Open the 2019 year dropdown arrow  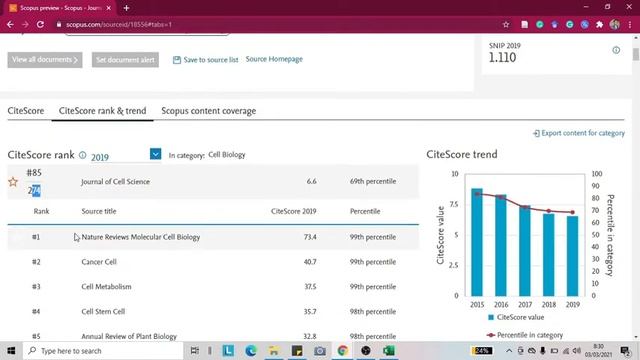click(155, 154)
